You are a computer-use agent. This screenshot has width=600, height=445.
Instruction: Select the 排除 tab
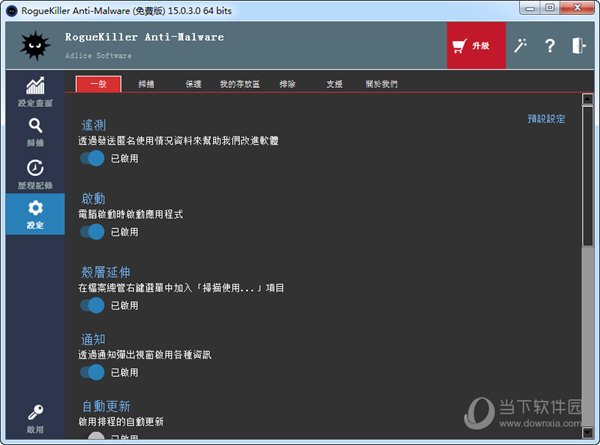[288, 84]
